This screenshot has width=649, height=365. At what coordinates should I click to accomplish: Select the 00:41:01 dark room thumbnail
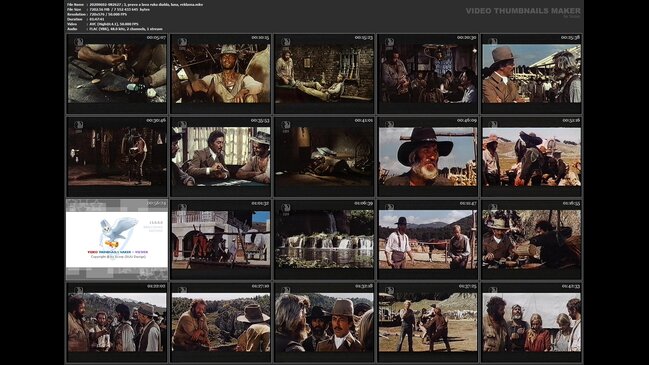tap(324, 156)
